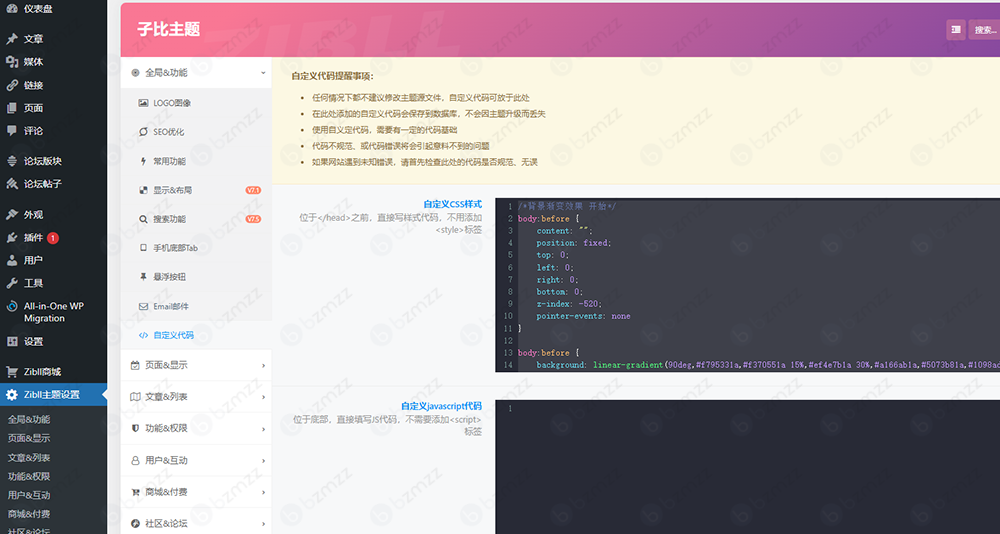The image size is (1000, 534).
Task: Click the 社区&论坛 icon in theme panel
Action: pyautogui.click(x=135, y=524)
